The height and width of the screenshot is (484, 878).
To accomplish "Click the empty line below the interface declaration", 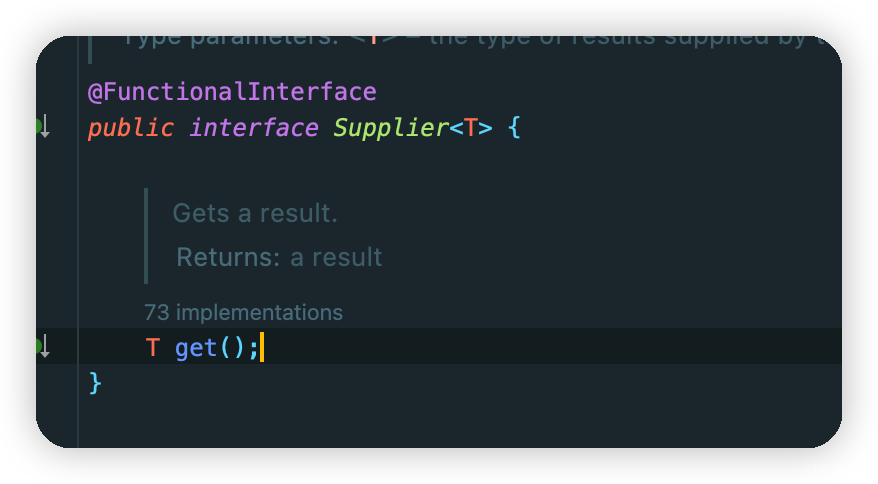I will pyautogui.click(x=459, y=164).
